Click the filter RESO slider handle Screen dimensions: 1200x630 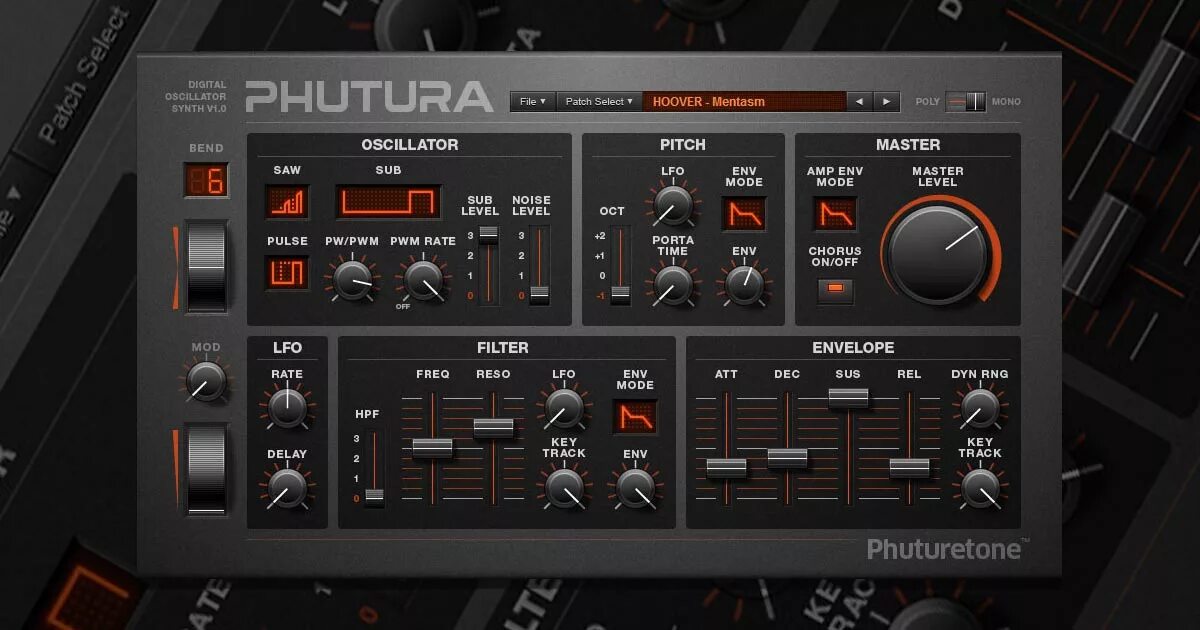pyautogui.click(x=493, y=427)
